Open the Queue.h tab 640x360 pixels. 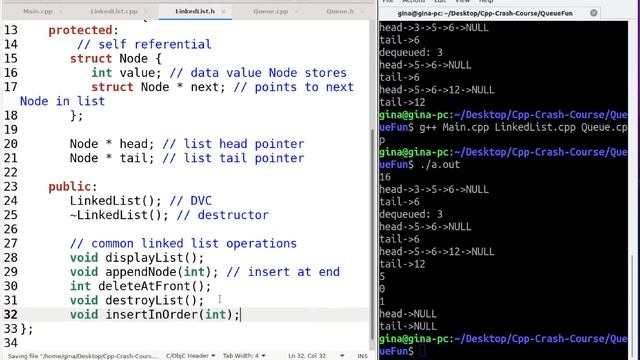tap(340, 11)
